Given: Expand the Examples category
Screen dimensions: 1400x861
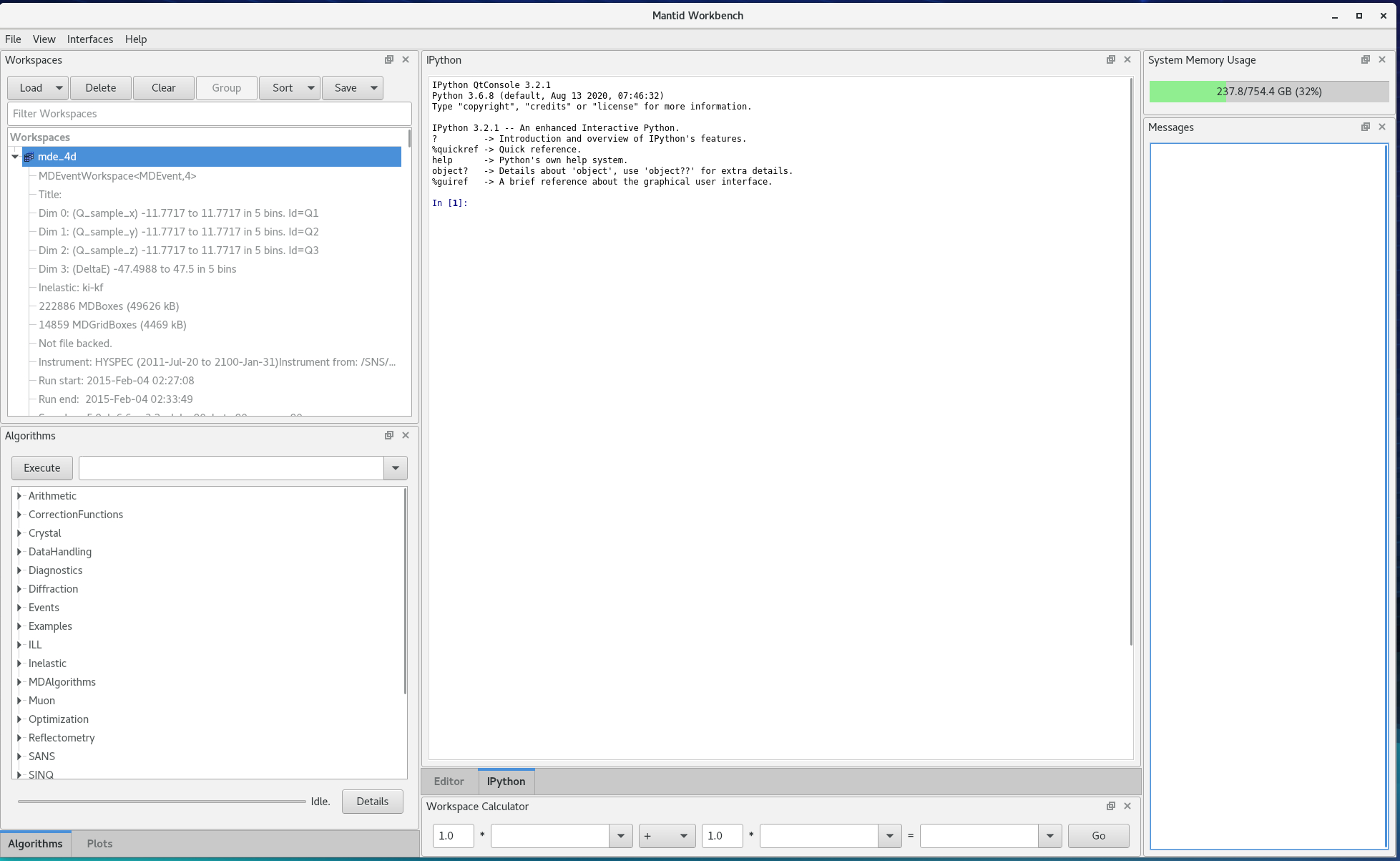Looking at the screenshot, I should (x=19, y=626).
